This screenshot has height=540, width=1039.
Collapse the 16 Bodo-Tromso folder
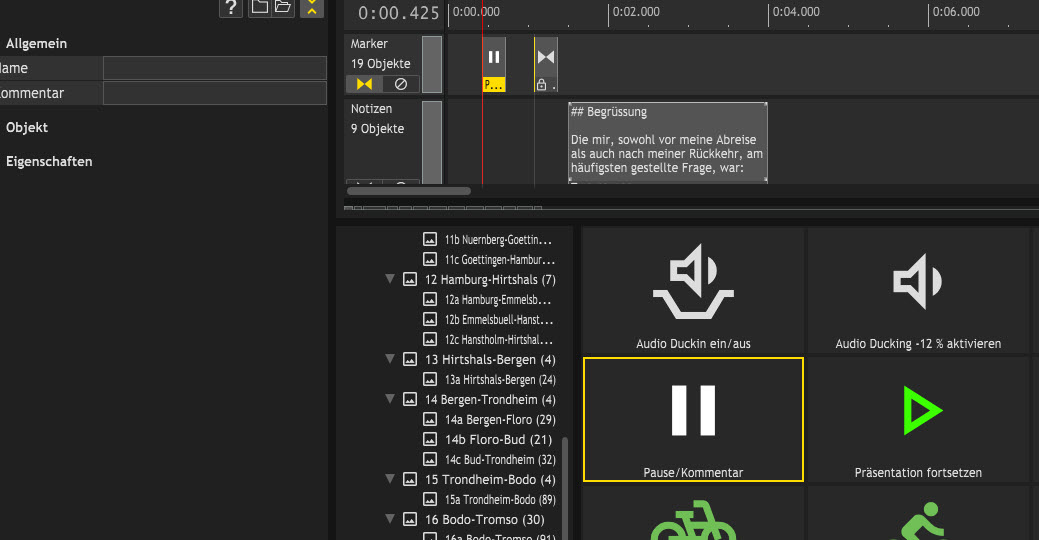pyautogui.click(x=390, y=519)
